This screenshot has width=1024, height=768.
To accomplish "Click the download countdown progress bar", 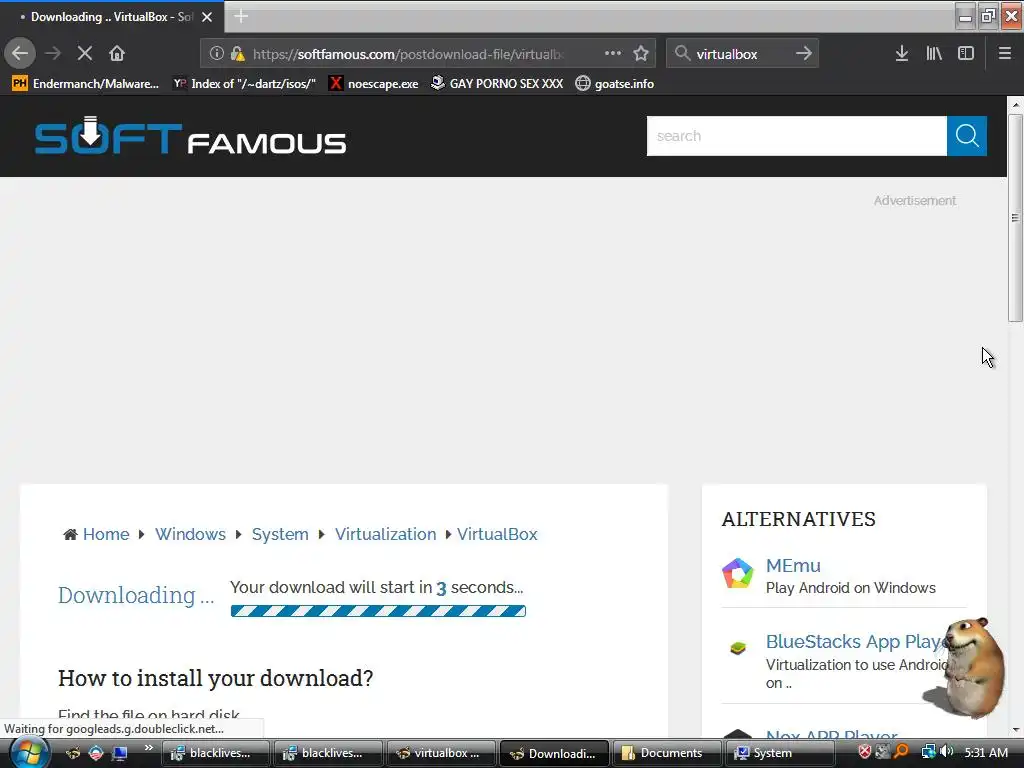I will point(378,611).
